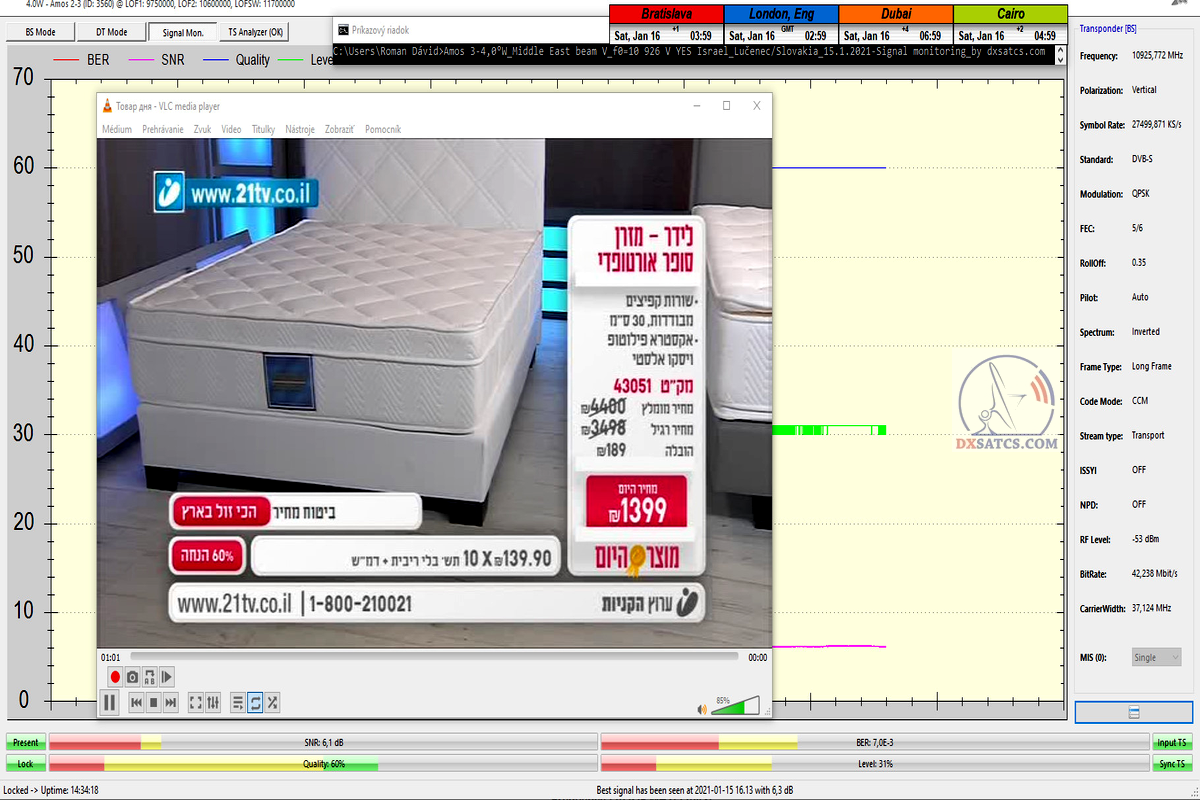Stop the video playback
This screenshot has width=1200, height=800.
click(x=154, y=703)
